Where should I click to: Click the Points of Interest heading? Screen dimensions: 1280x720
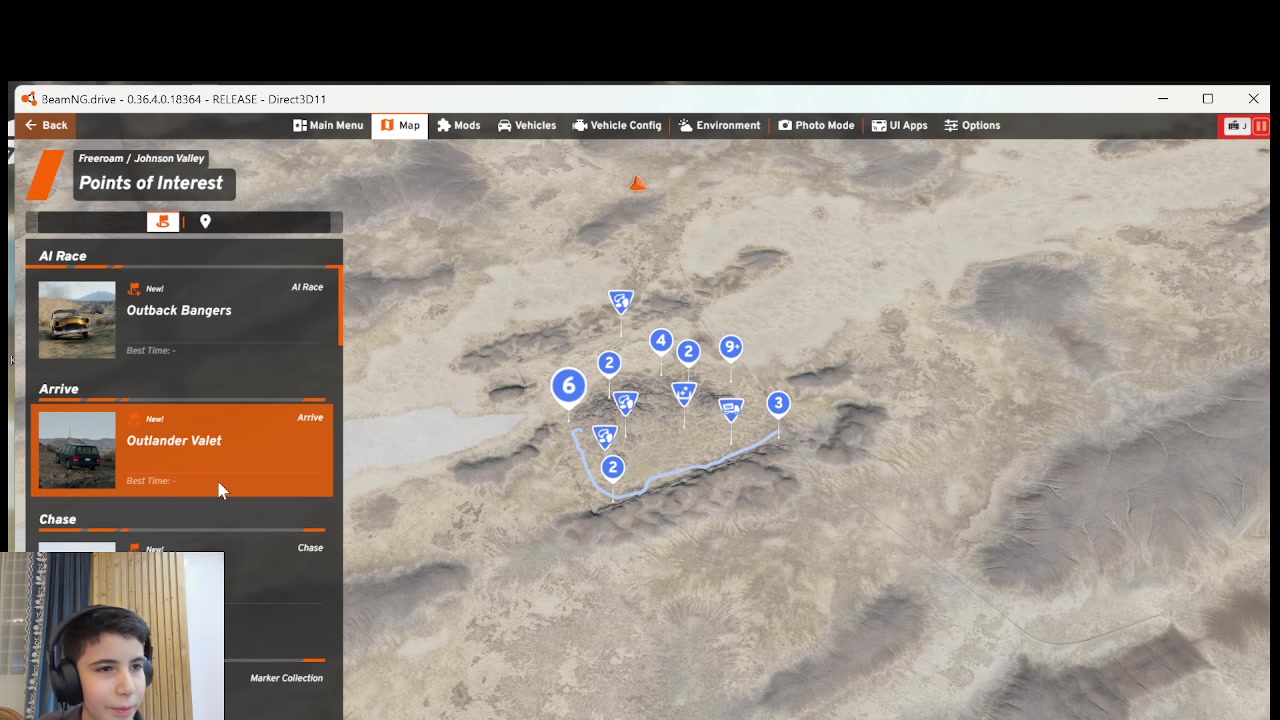pyautogui.click(x=151, y=183)
